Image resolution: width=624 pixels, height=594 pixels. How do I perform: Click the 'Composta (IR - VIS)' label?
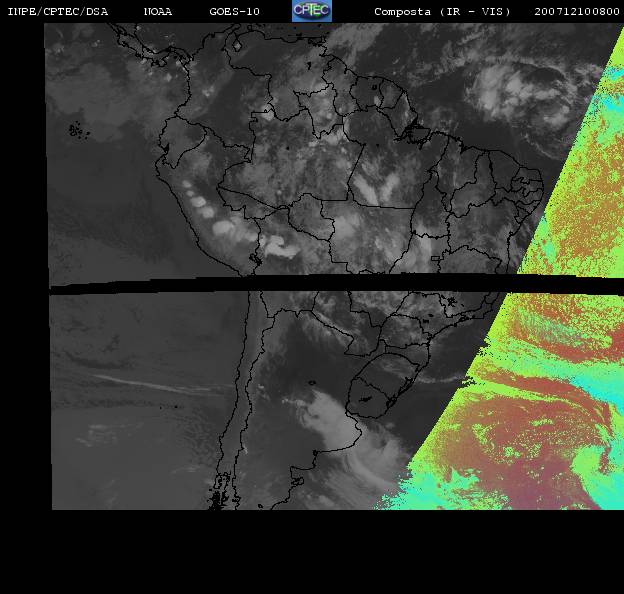pos(442,12)
